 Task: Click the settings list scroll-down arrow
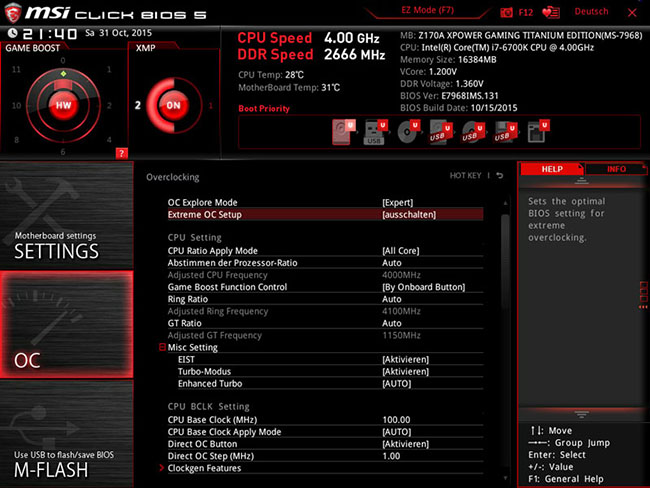point(505,478)
